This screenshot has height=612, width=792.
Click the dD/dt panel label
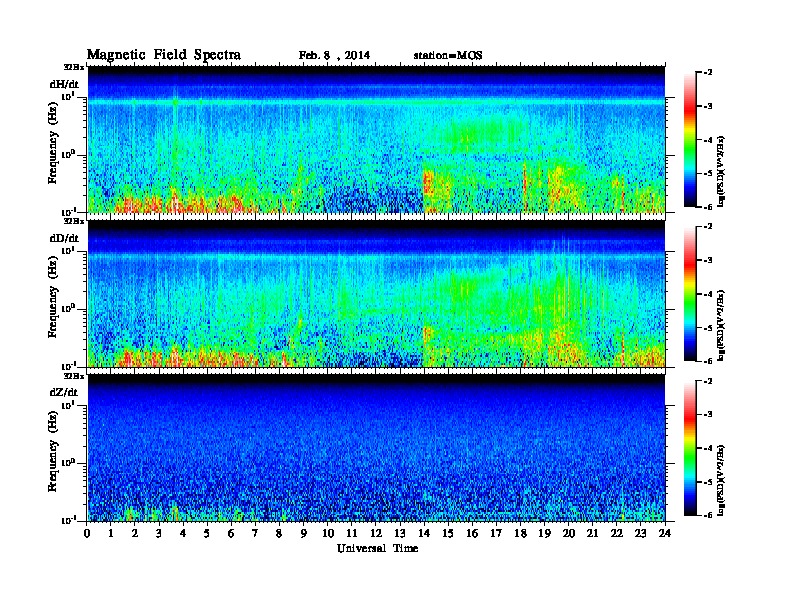tap(64, 238)
